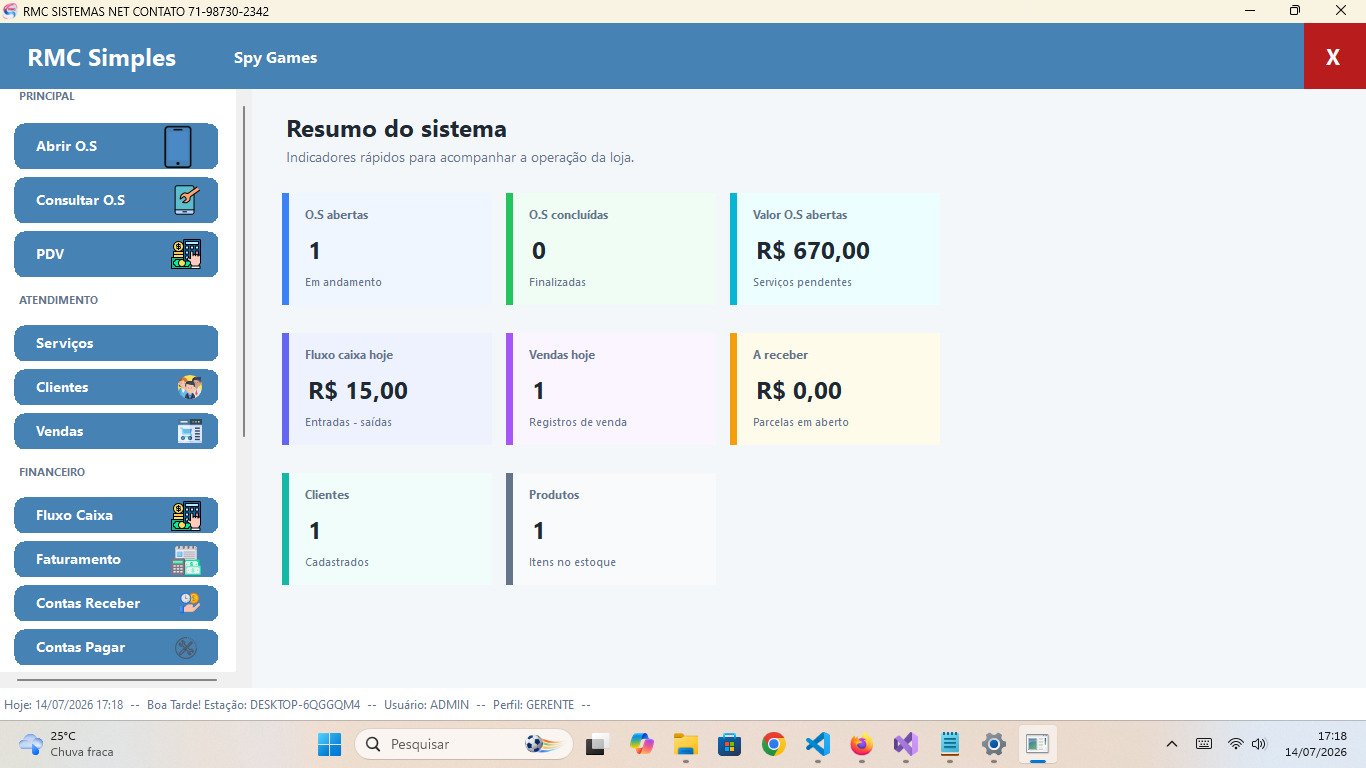This screenshot has width=1366, height=768.
Task: Open the Clientes section in sidebar
Action: [116, 387]
